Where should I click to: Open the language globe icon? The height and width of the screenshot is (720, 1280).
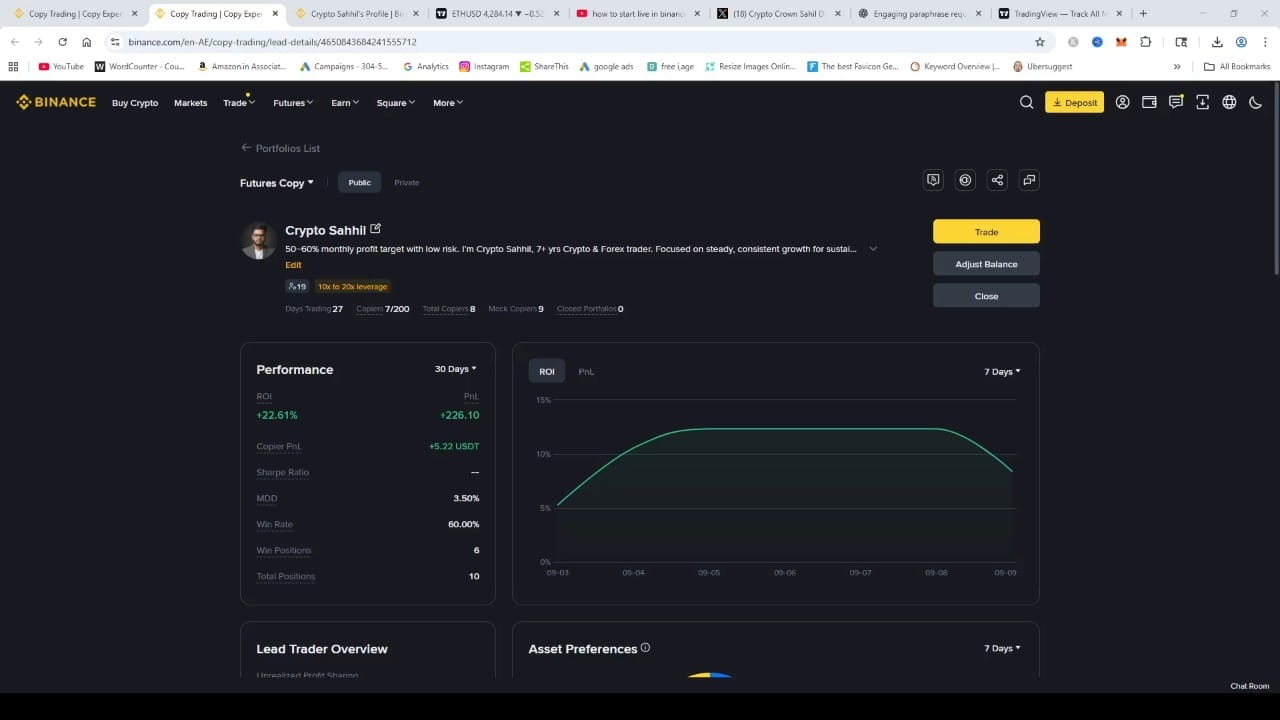tap(1229, 102)
